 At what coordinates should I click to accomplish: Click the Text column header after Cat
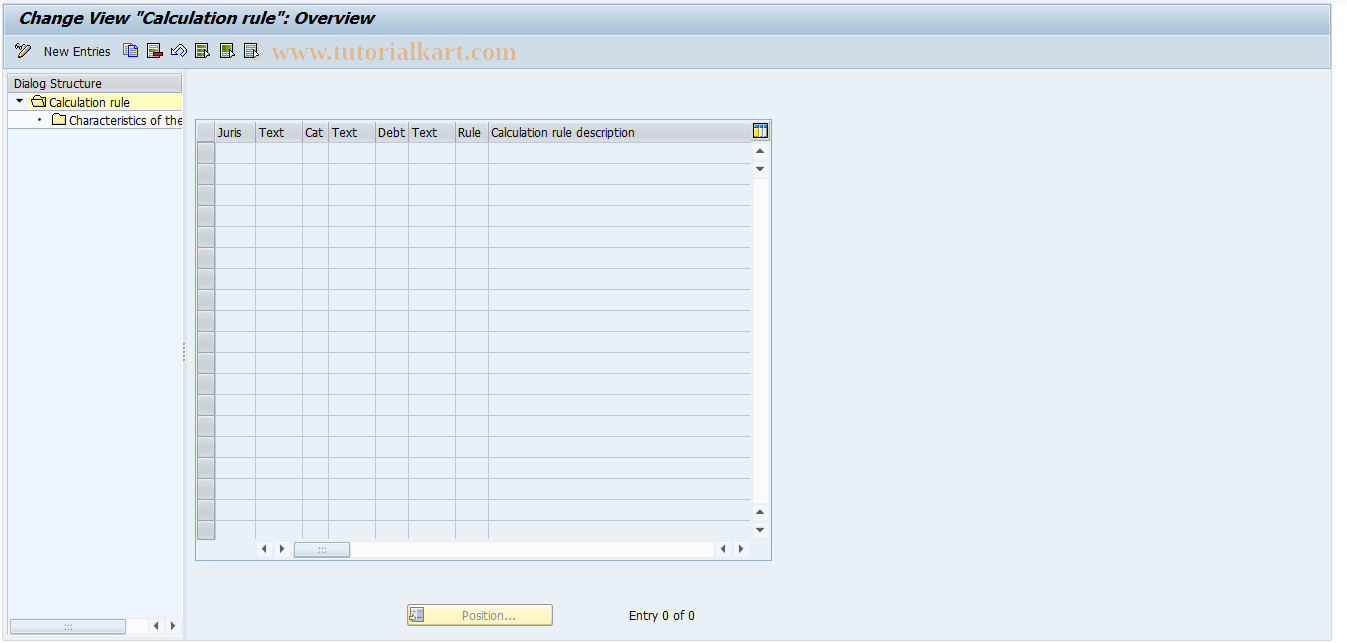pos(352,132)
